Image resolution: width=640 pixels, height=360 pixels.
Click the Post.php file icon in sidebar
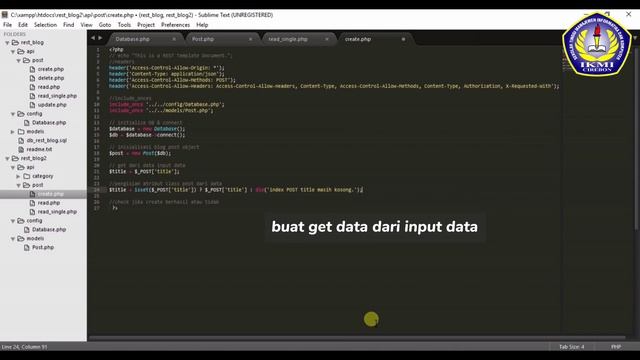(27, 247)
